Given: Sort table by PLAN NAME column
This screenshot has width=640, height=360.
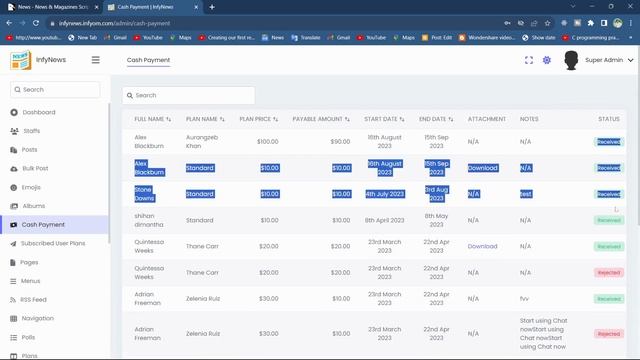Looking at the screenshot, I should click(x=205, y=119).
